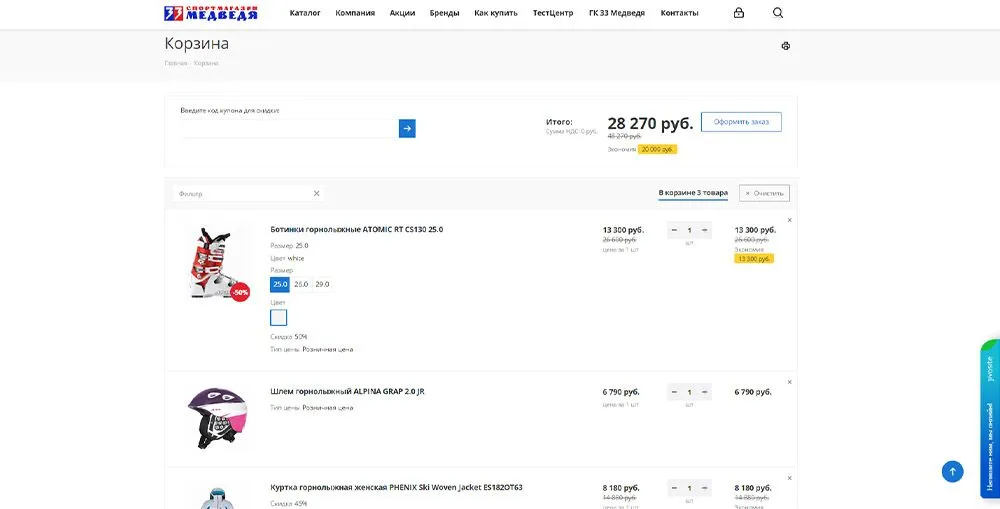Viewport: 1000px width, 509px height.
Task: Click the Очистить cart button
Action: tap(764, 193)
